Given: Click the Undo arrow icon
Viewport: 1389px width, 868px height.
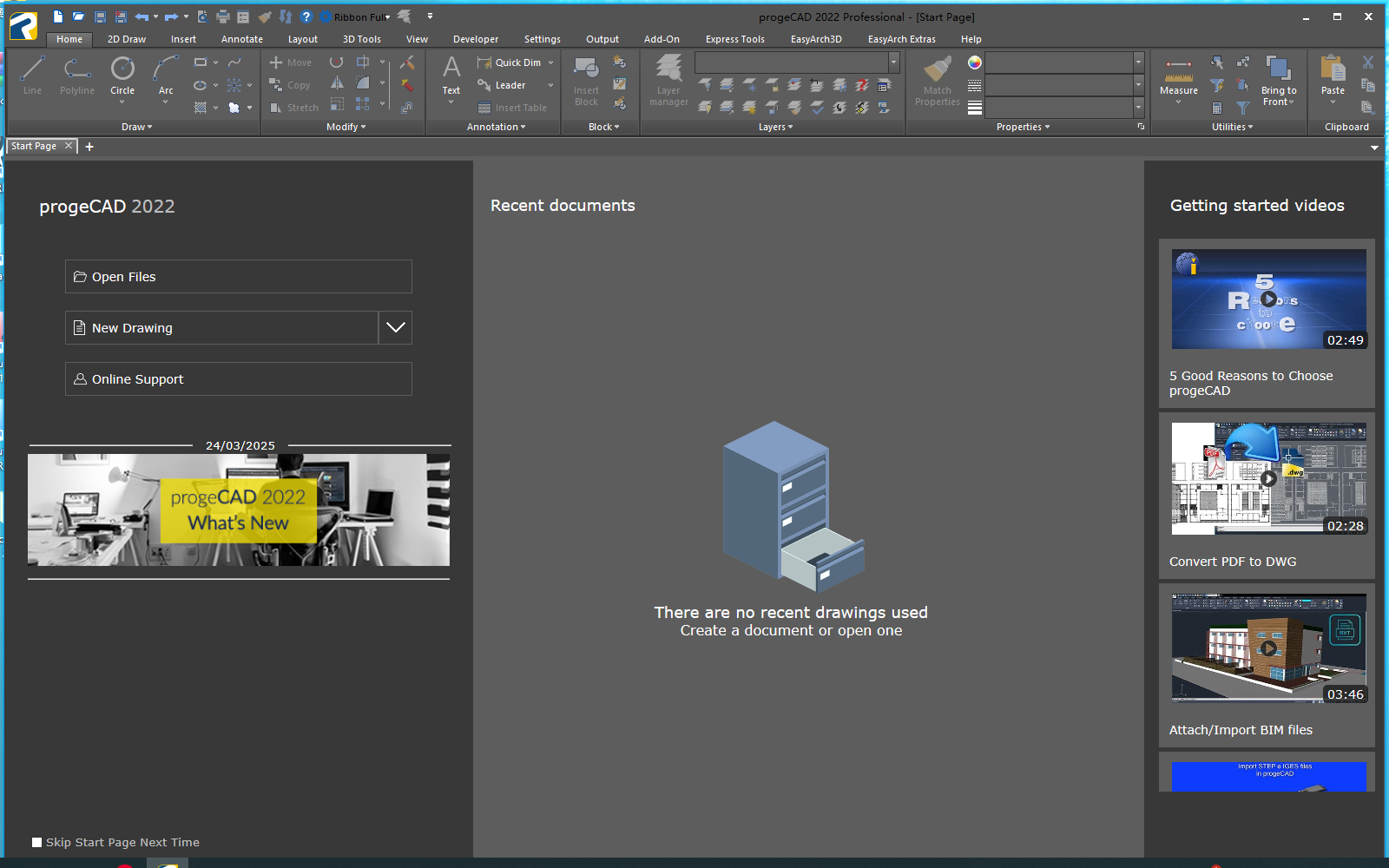Looking at the screenshot, I should (142, 16).
